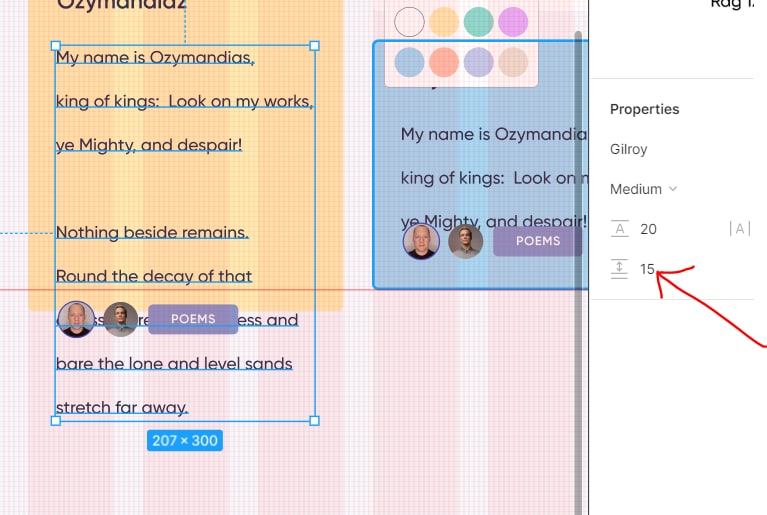Click the letter spacing icon

coord(739,229)
